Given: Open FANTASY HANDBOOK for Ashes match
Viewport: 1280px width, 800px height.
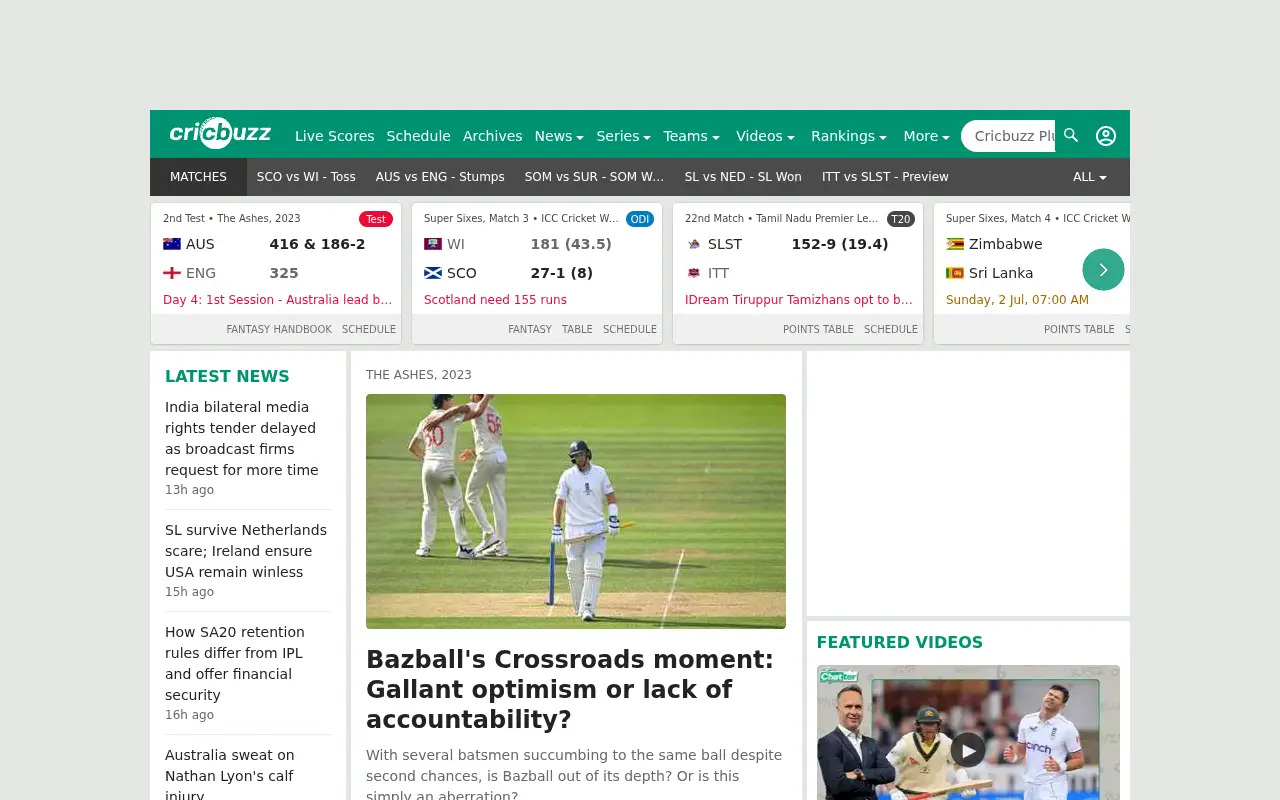Looking at the screenshot, I should coord(279,329).
